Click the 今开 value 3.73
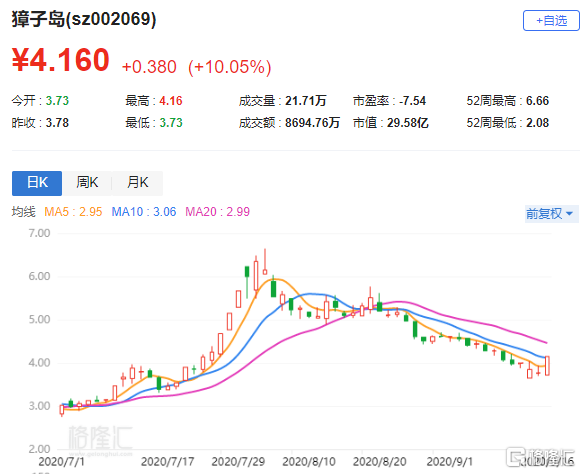The height and width of the screenshot is (474, 581). pyautogui.click(x=57, y=101)
